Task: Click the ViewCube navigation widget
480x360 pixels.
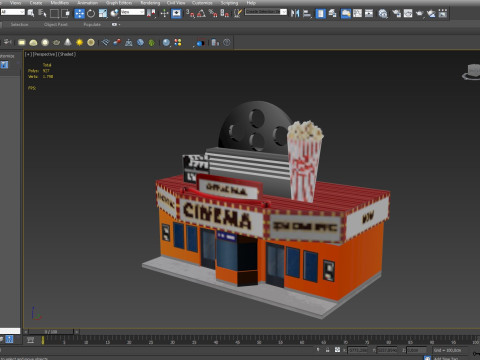Action: coord(471,72)
